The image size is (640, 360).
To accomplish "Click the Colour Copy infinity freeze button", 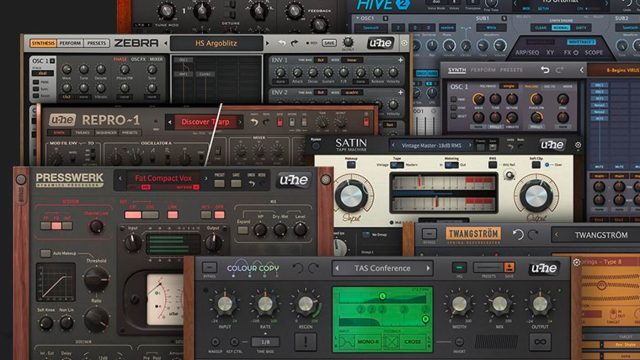I will [540, 342].
